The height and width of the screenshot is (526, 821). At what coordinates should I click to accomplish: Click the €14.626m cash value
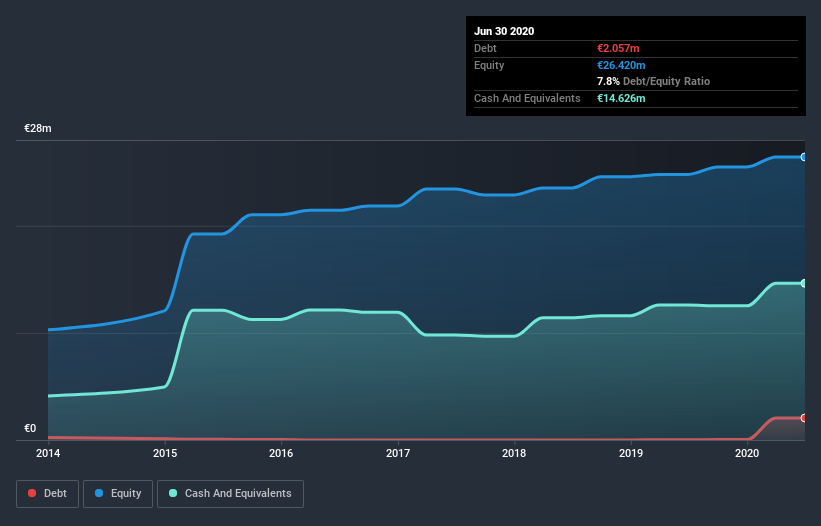pyautogui.click(x=621, y=98)
